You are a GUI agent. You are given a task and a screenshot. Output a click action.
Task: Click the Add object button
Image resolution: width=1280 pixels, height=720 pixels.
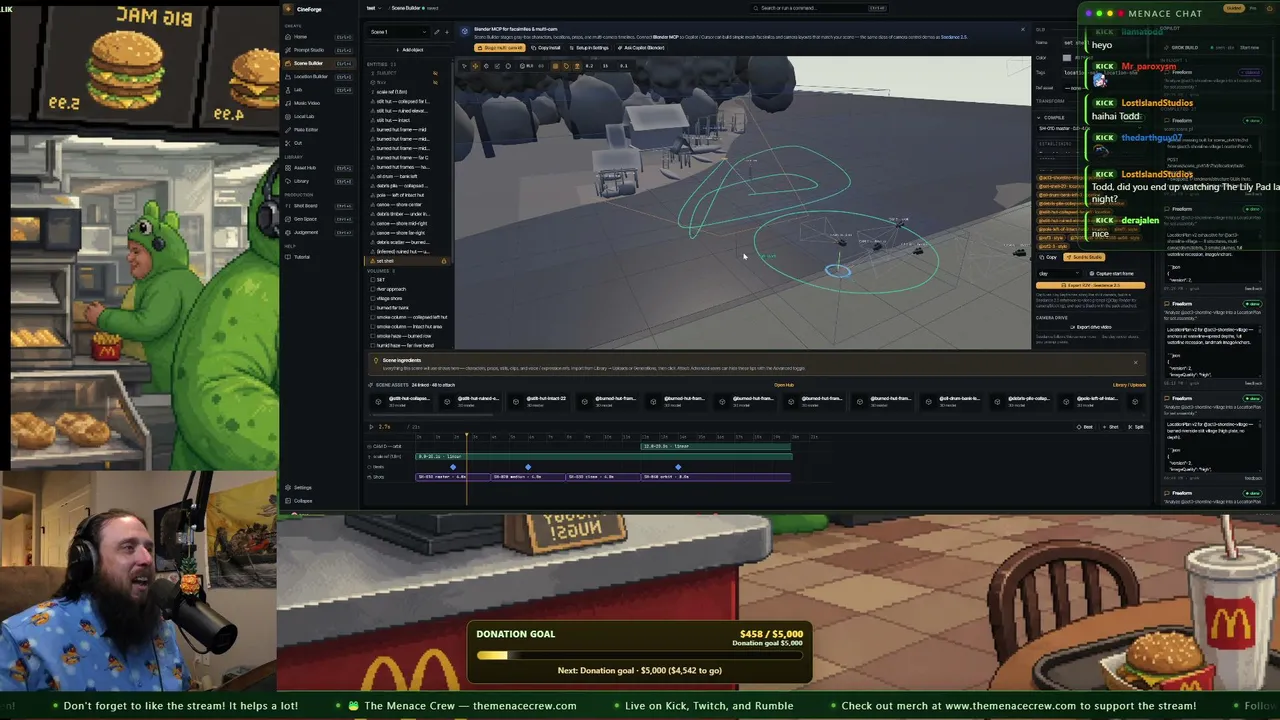point(410,49)
